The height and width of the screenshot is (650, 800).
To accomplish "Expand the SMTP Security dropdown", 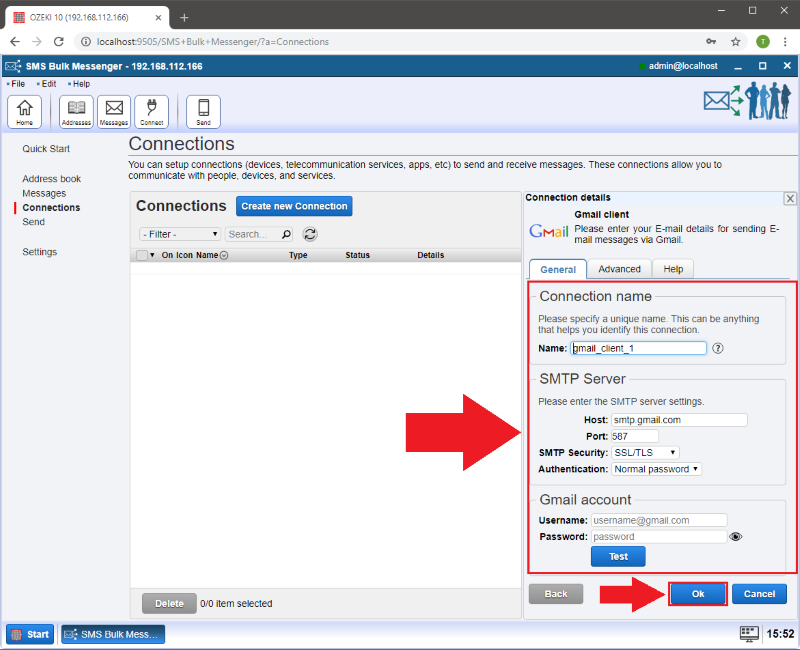I will pyautogui.click(x=645, y=453).
